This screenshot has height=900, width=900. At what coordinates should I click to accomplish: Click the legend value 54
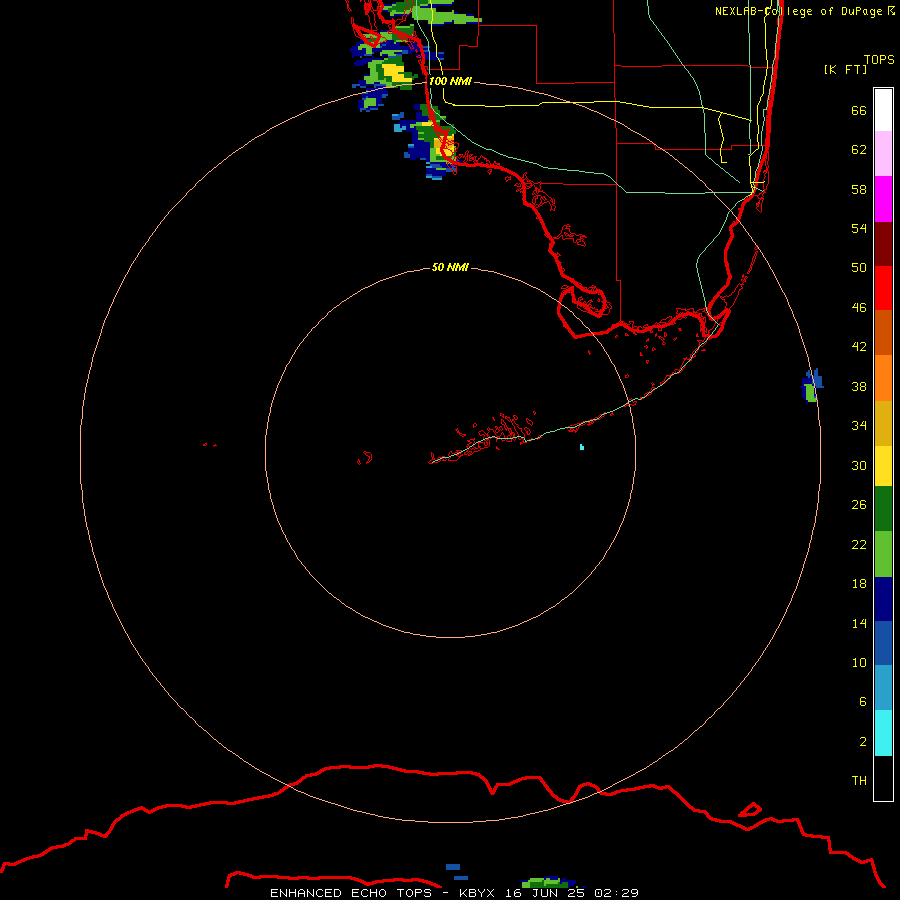pyautogui.click(x=859, y=228)
